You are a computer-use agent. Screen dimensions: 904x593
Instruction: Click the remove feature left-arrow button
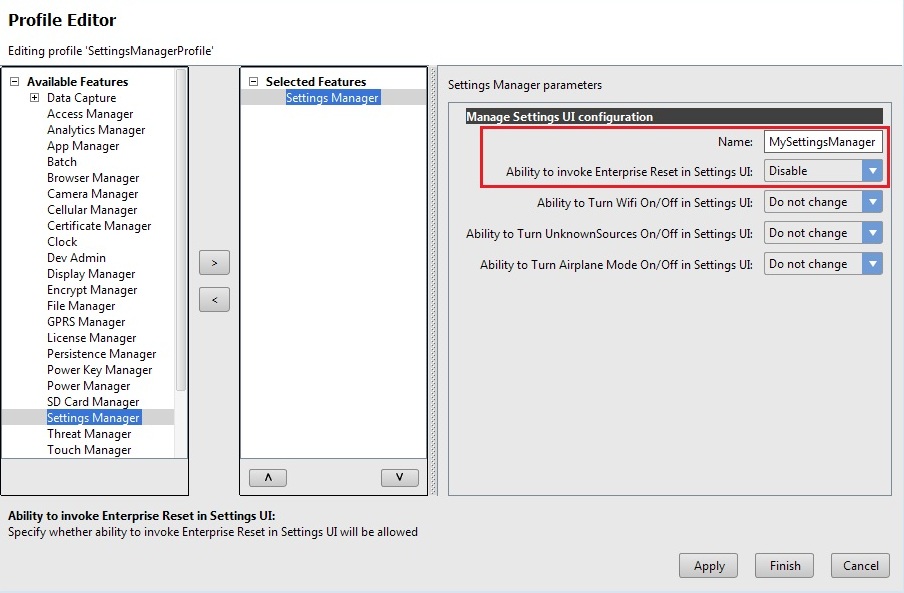[214, 299]
